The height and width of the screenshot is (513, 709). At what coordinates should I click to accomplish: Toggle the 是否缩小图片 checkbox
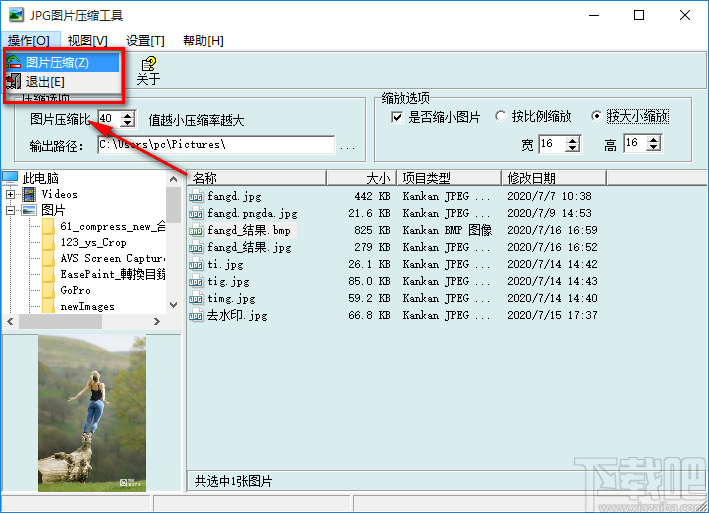point(397,118)
